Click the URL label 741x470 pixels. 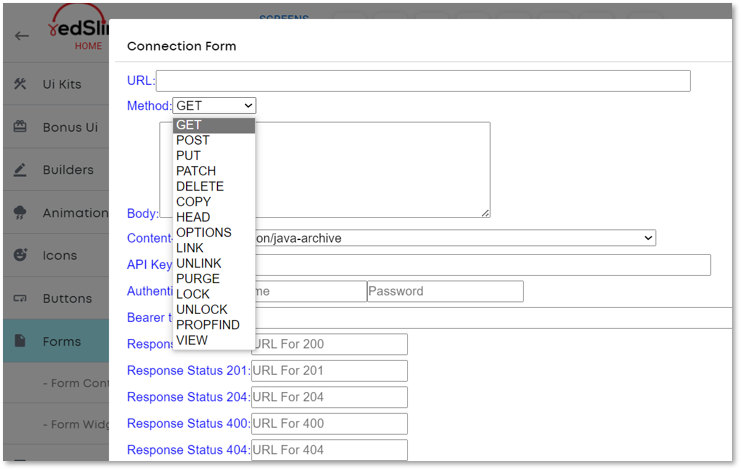(x=141, y=81)
